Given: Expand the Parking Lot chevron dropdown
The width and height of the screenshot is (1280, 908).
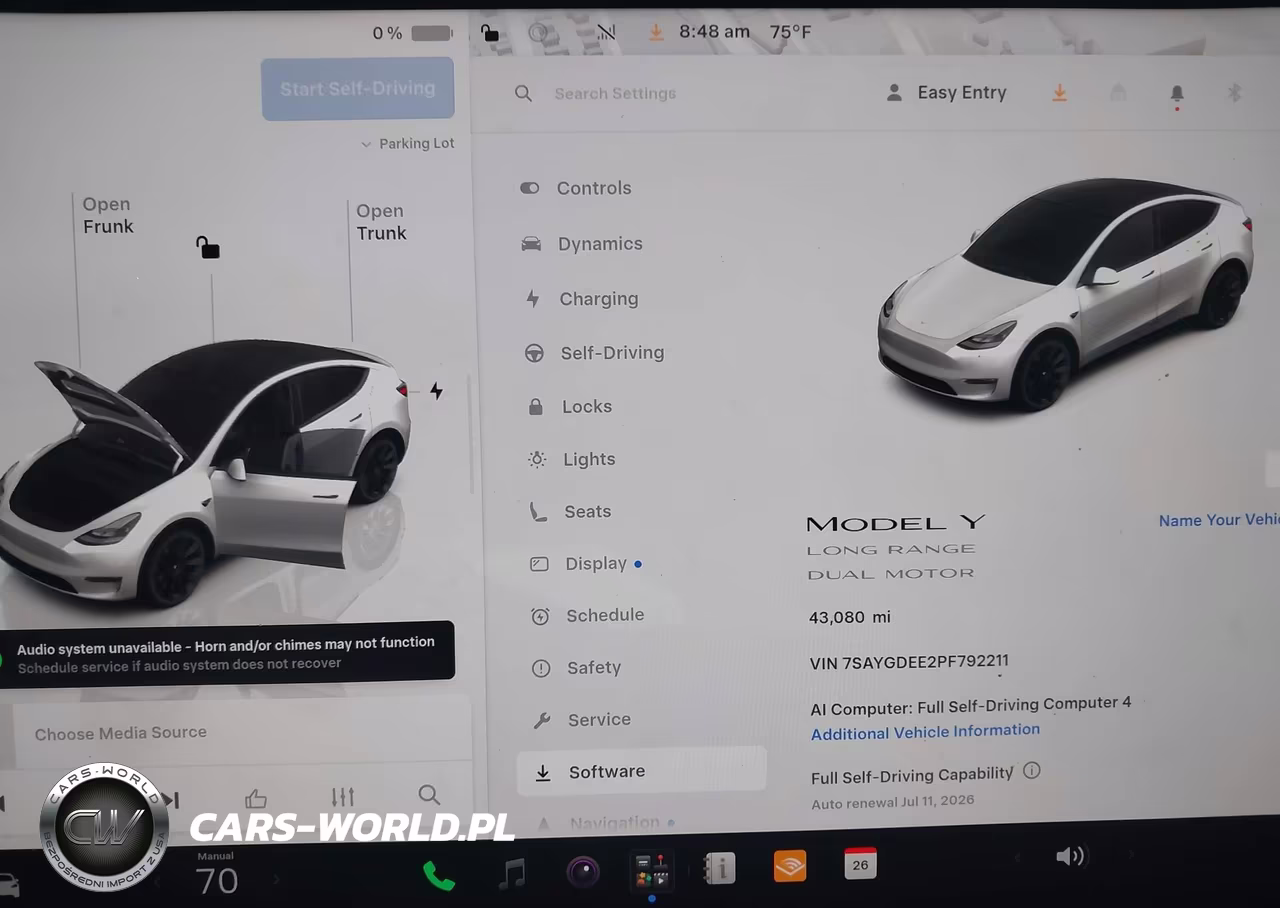Looking at the screenshot, I should click(x=366, y=144).
